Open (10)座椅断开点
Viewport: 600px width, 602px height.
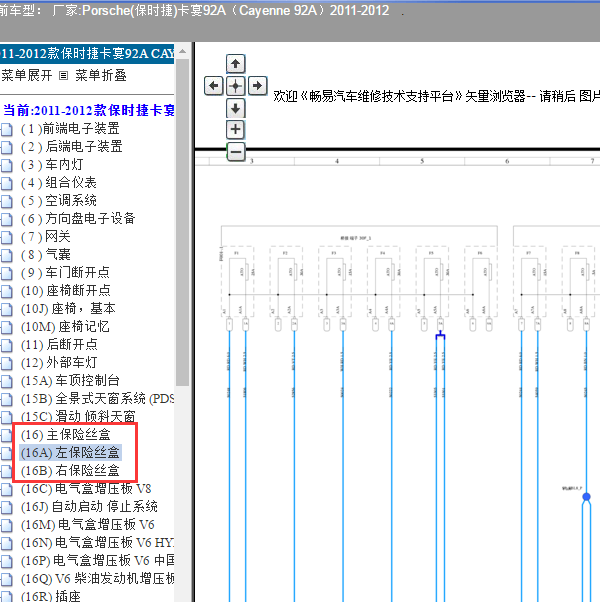click(66, 291)
